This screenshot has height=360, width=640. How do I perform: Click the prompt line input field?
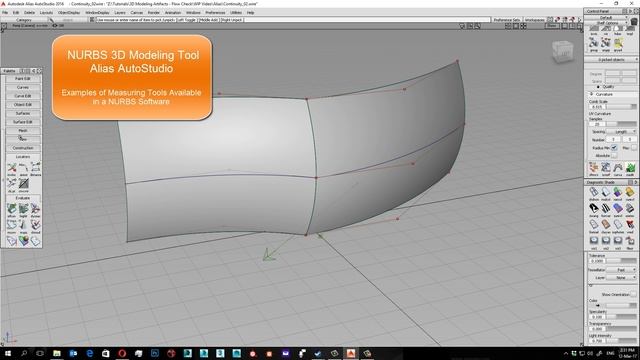(293, 20)
